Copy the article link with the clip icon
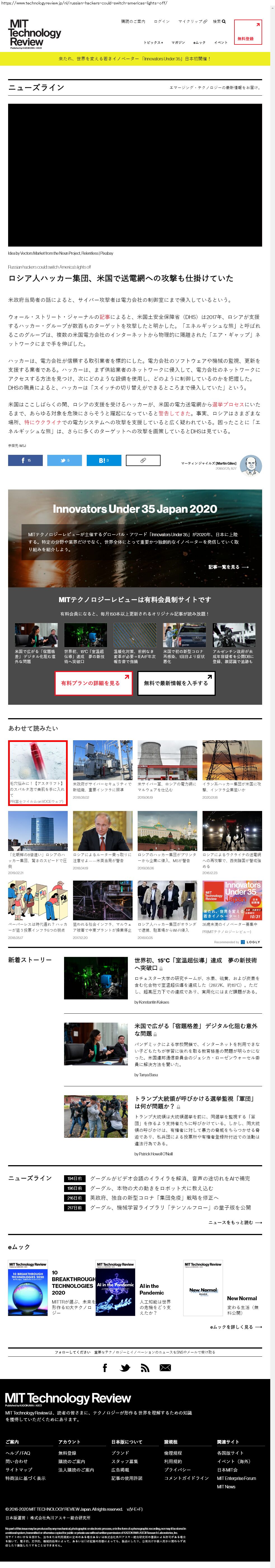The height and width of the screenshot is (1568, 275). [143, 460]
